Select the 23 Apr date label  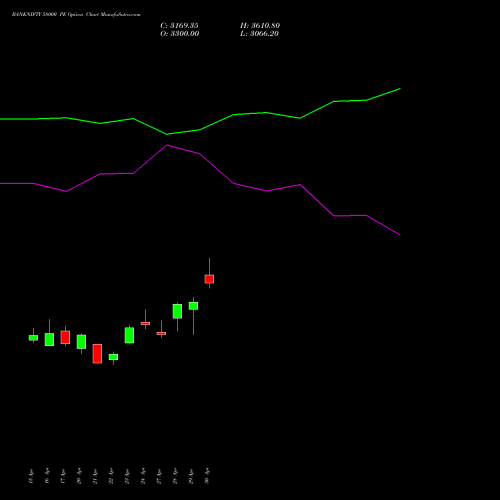127,477
